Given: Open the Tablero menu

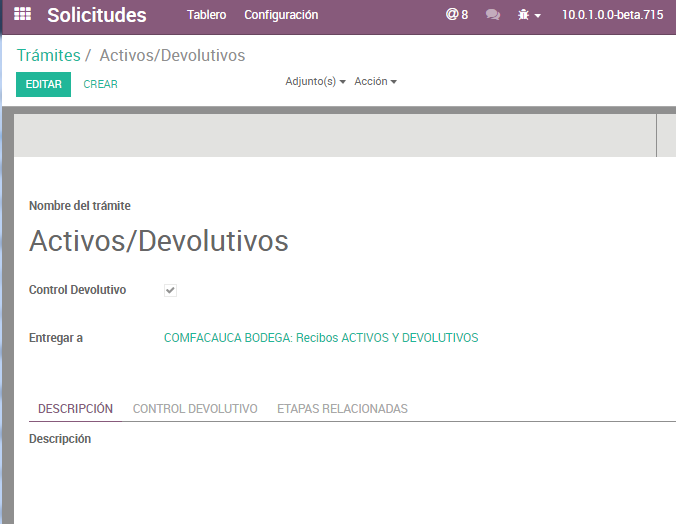Looking at the screenshot, I should (x=206, y=15).
